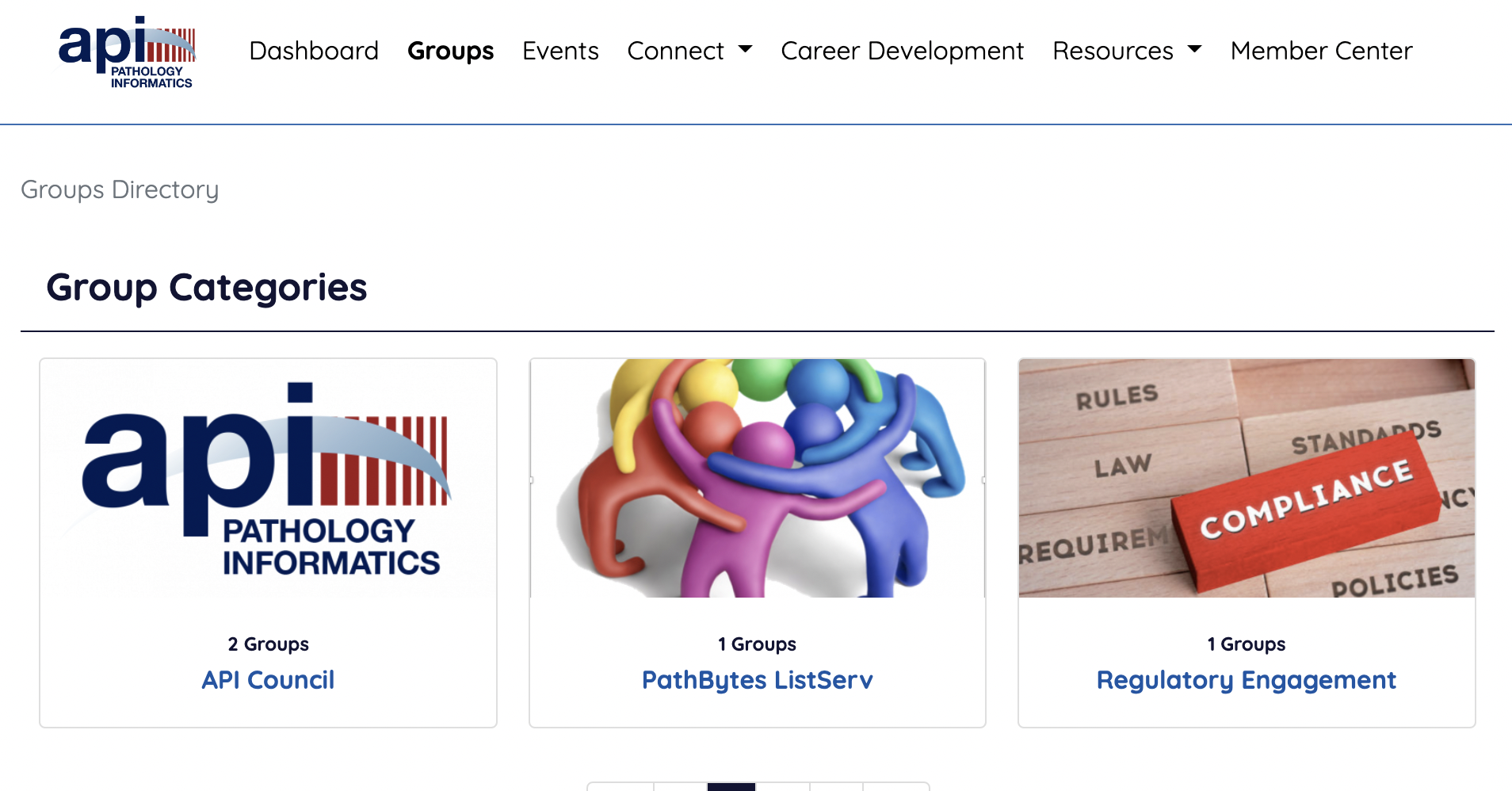Image resolution: width=1512 pixels, height=791 pixels.
Task: Go to the Events page
Action: click(x=560, y=51)
